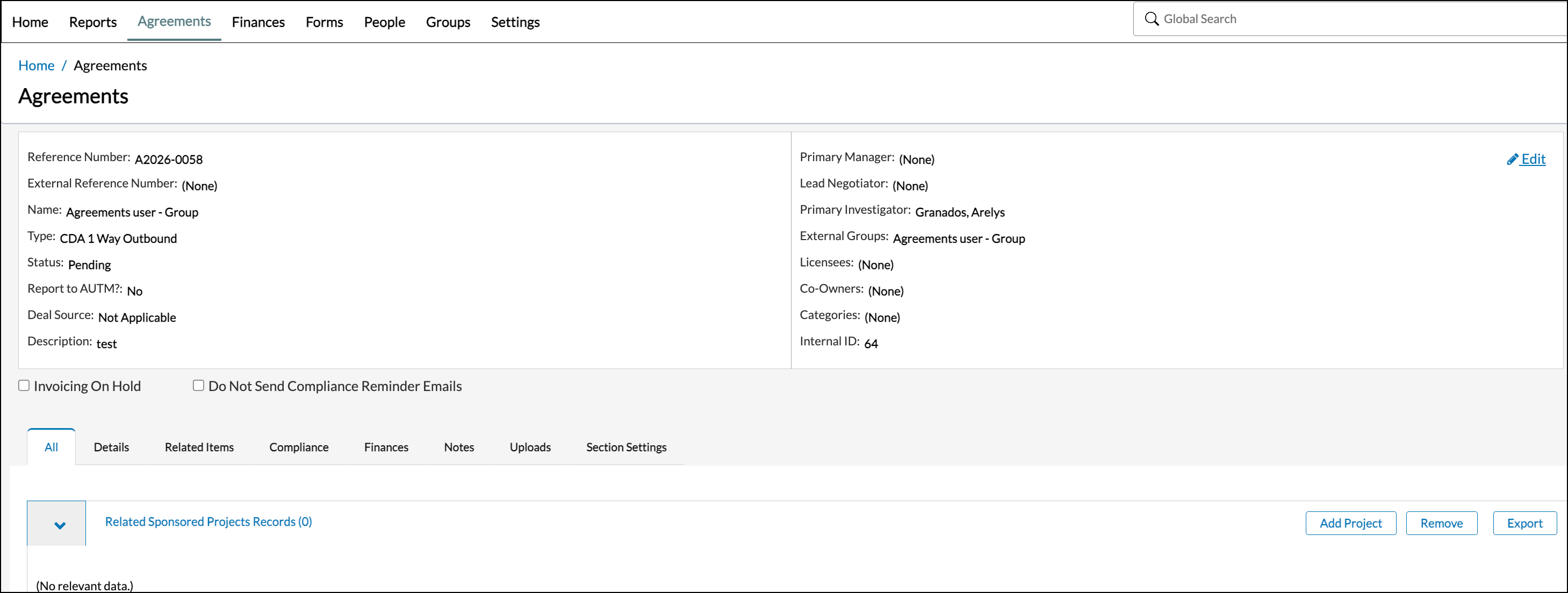Click the Add Project button
Screen dimensions: 1568x593
coord(1351,523)
